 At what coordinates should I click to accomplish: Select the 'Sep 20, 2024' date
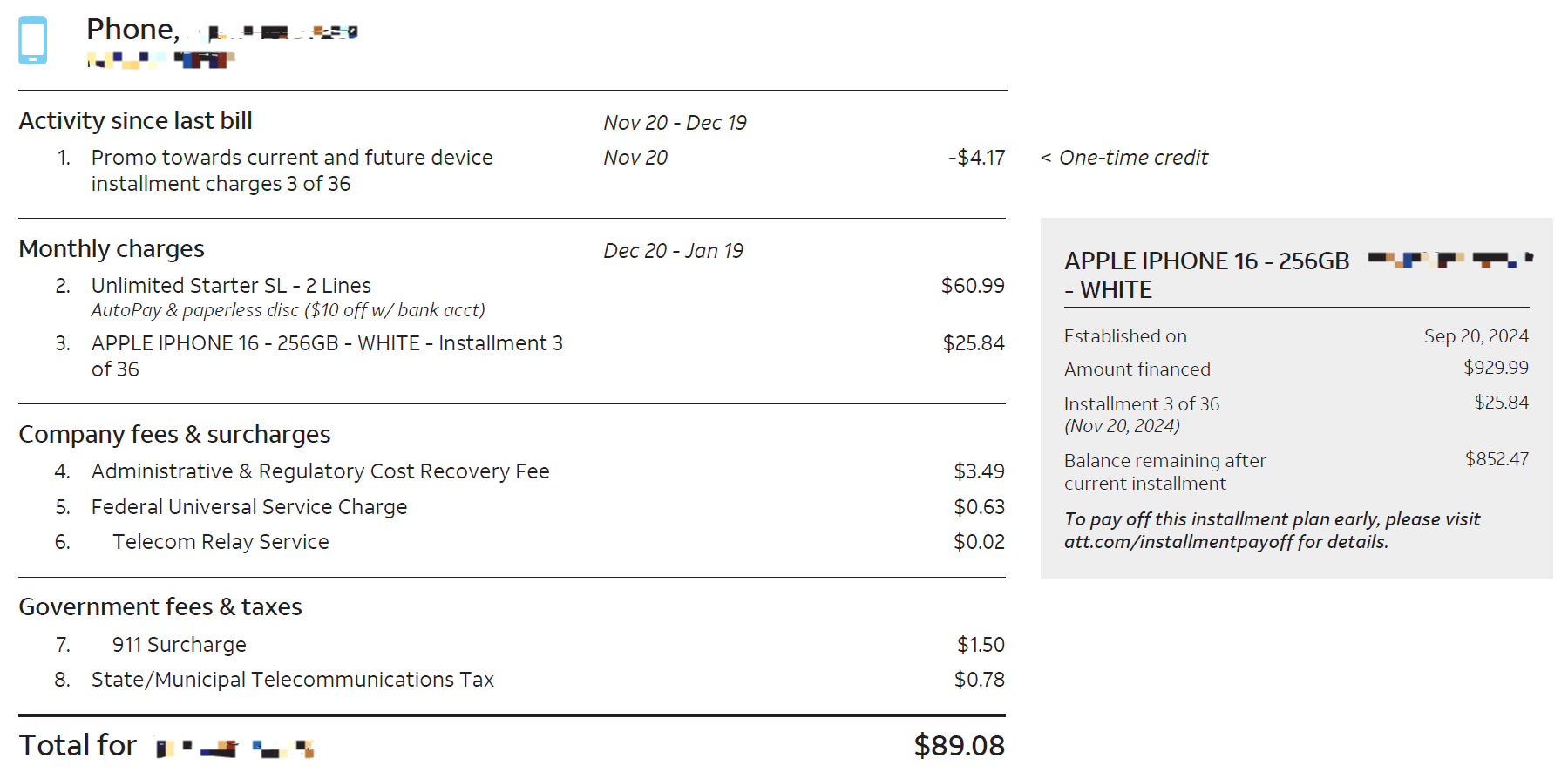coord(1476,336)
